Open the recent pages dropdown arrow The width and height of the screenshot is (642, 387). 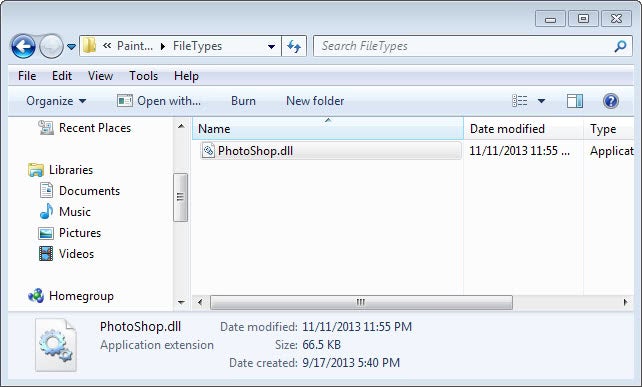click(71, 47)
